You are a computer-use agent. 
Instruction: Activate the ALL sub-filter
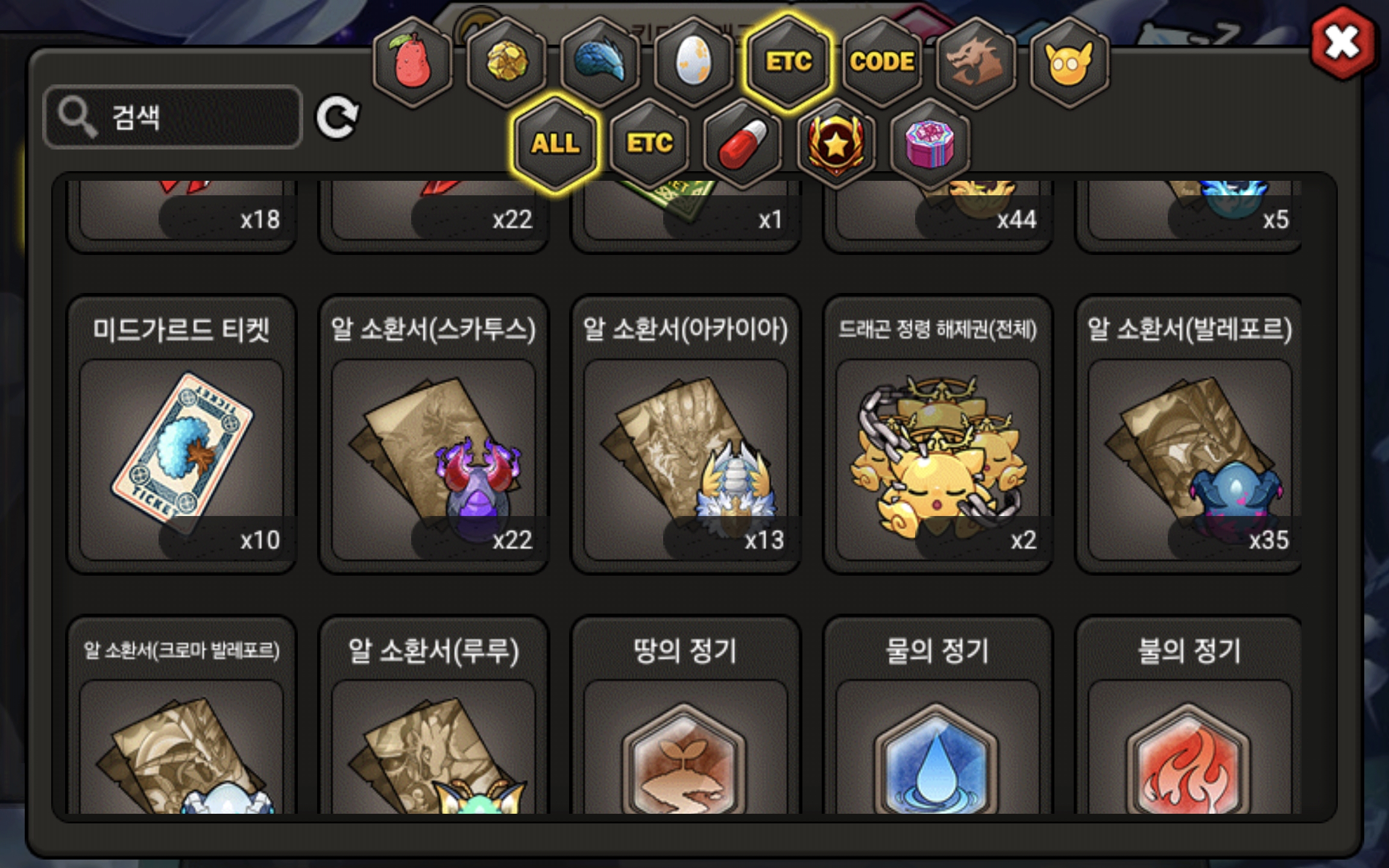[x=555, y=144]
